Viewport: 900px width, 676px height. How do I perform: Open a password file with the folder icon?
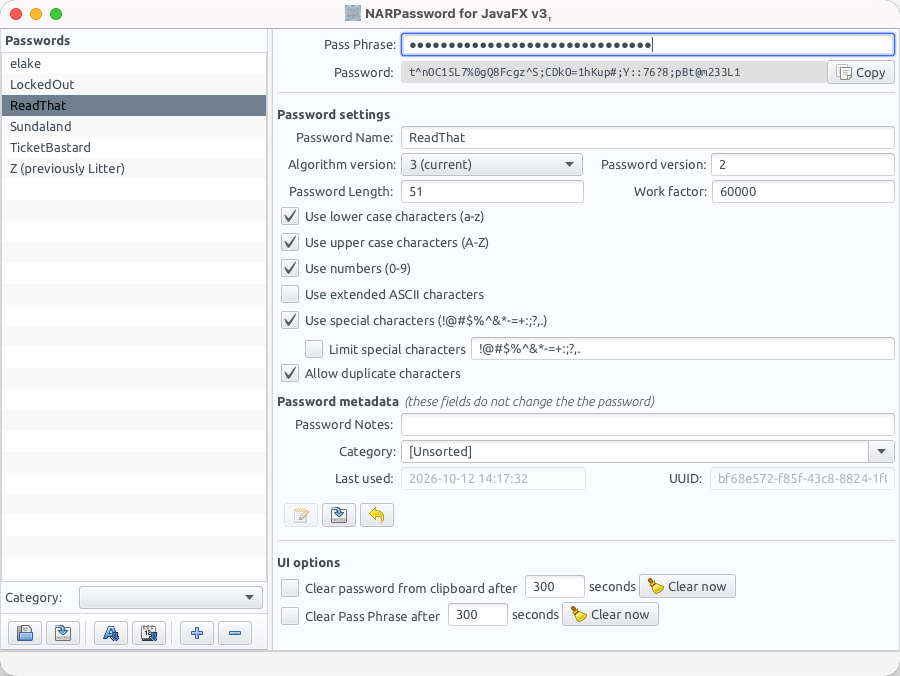[25, 633]
